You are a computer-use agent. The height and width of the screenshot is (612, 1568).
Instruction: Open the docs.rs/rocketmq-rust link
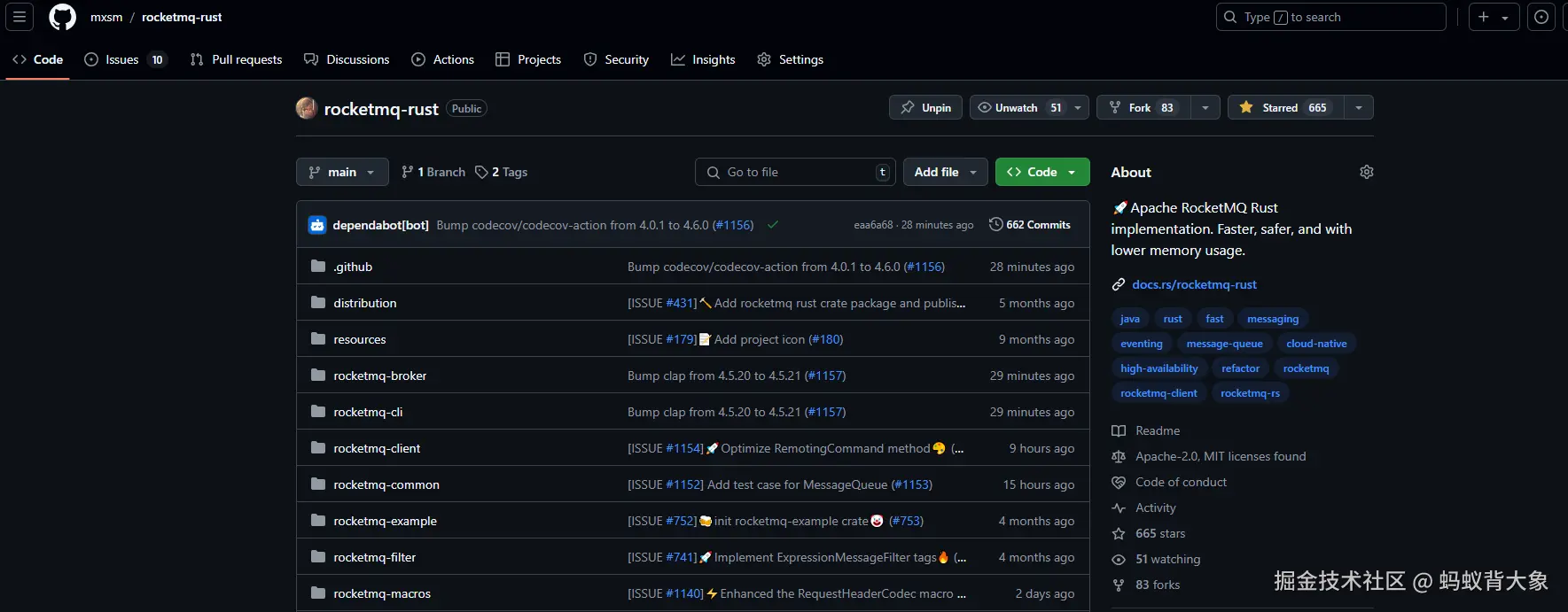click(x=1194, y=284)
